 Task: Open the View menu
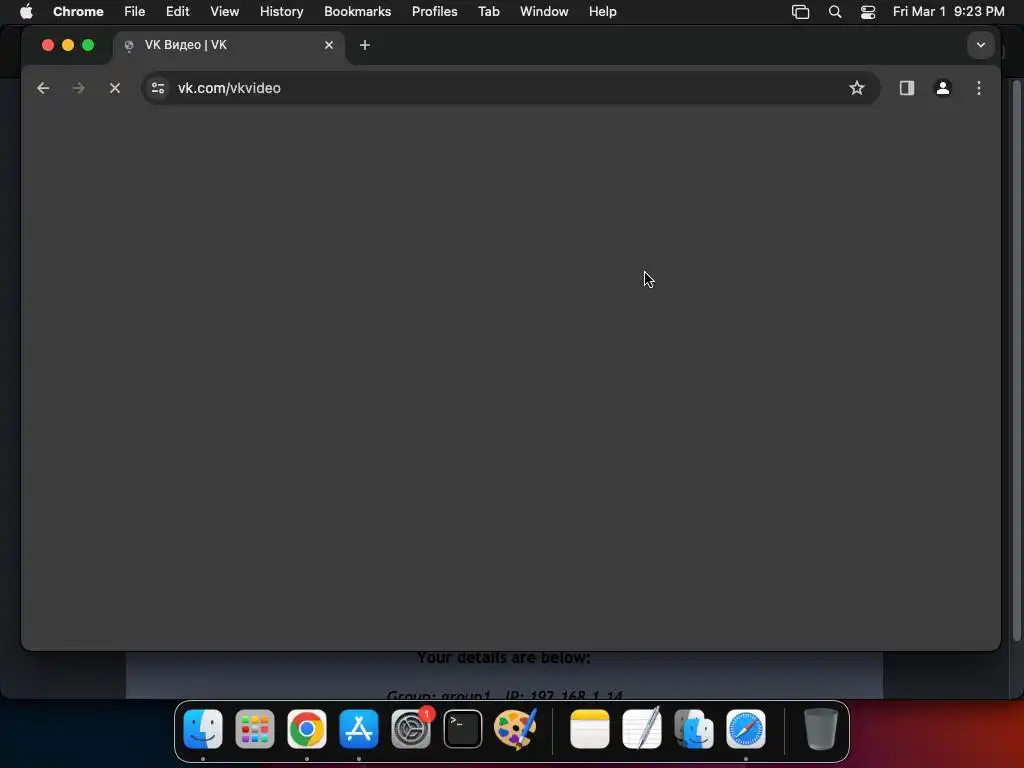coord(225,12)
